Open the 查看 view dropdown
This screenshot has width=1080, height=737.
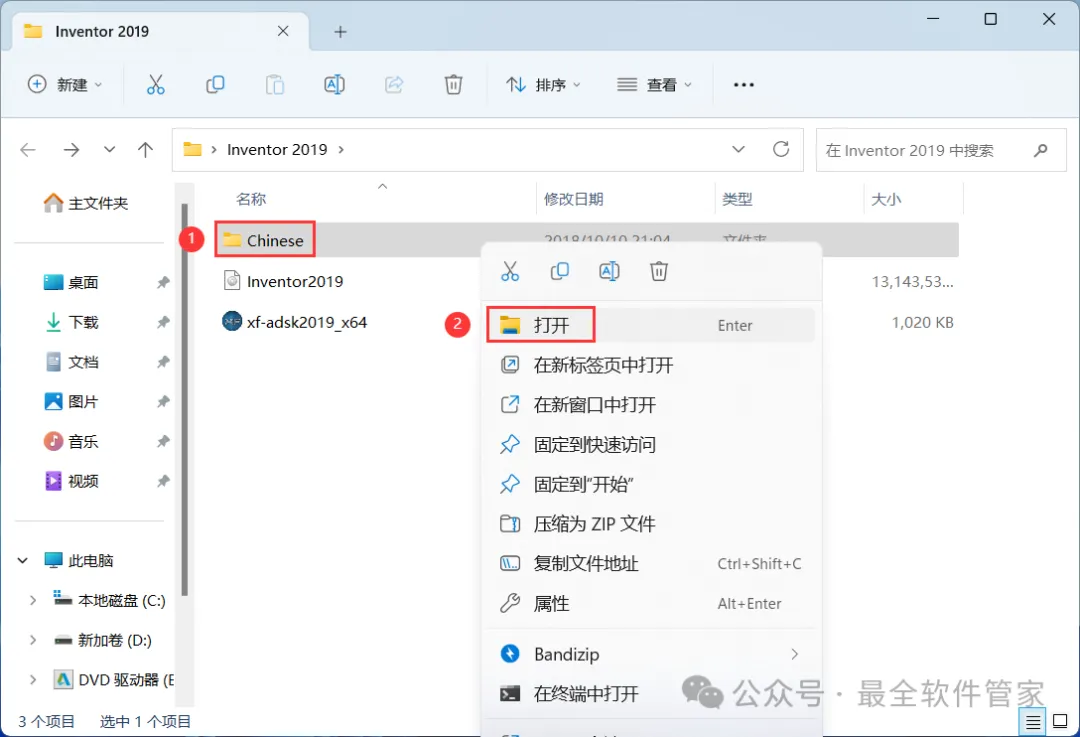(x=654, y=85)
